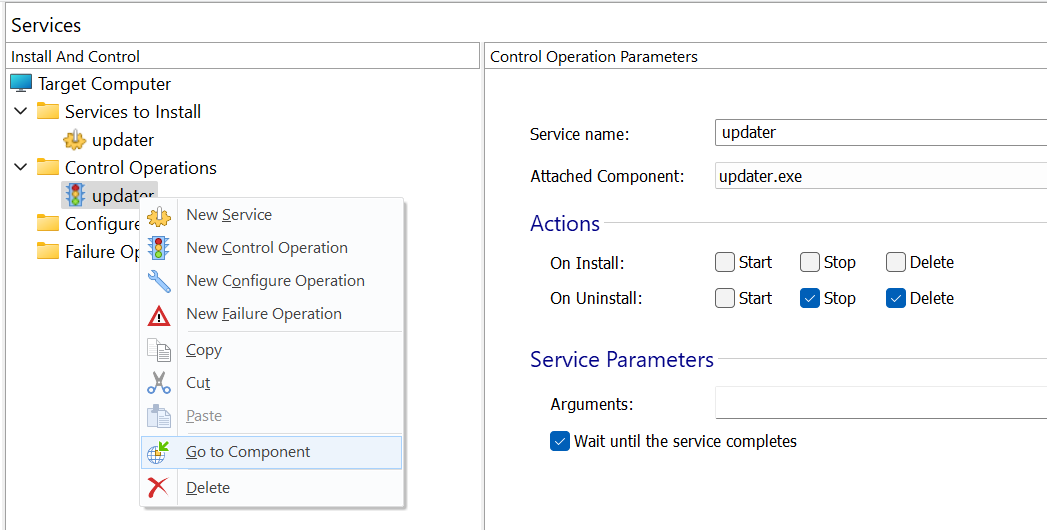This screenshot has height=530, width=1047.
Task: Click the Target Computer monitor icon
Action: (x=21, y=84)
